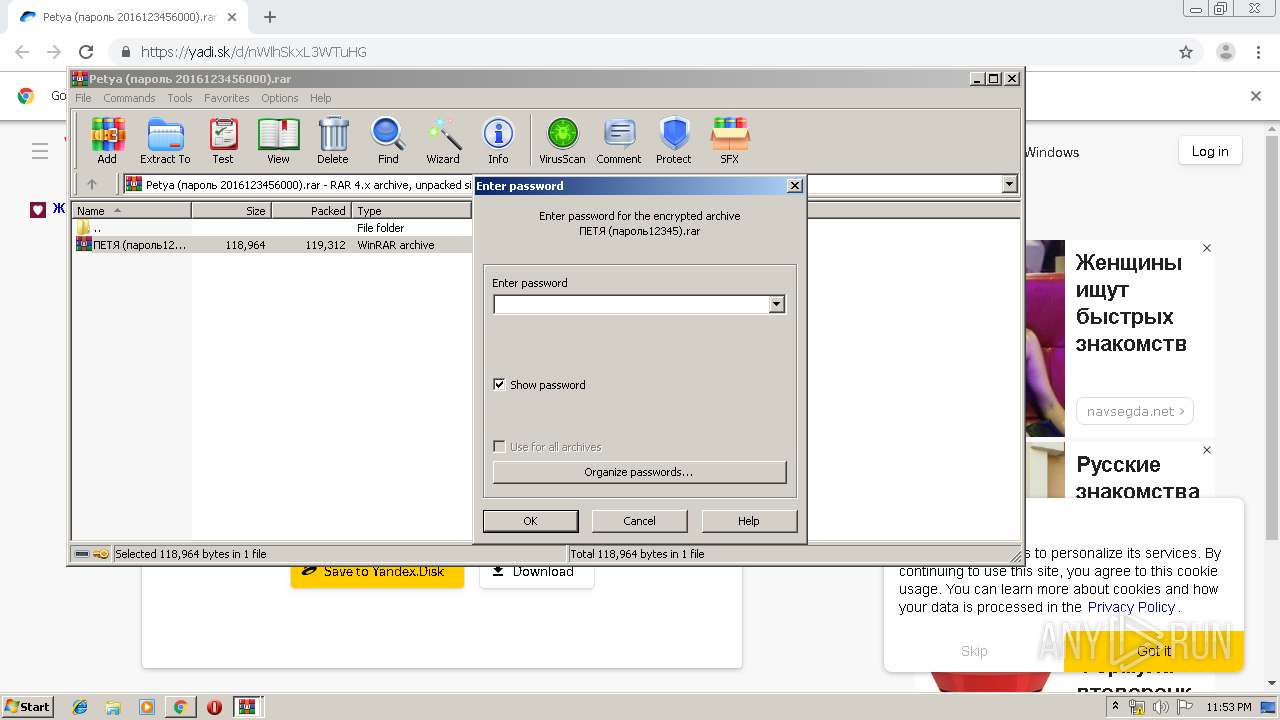Viewport: 1280px width, 720px height.
Task: Click OK in Enter password dialog
Action: (530, 521)
